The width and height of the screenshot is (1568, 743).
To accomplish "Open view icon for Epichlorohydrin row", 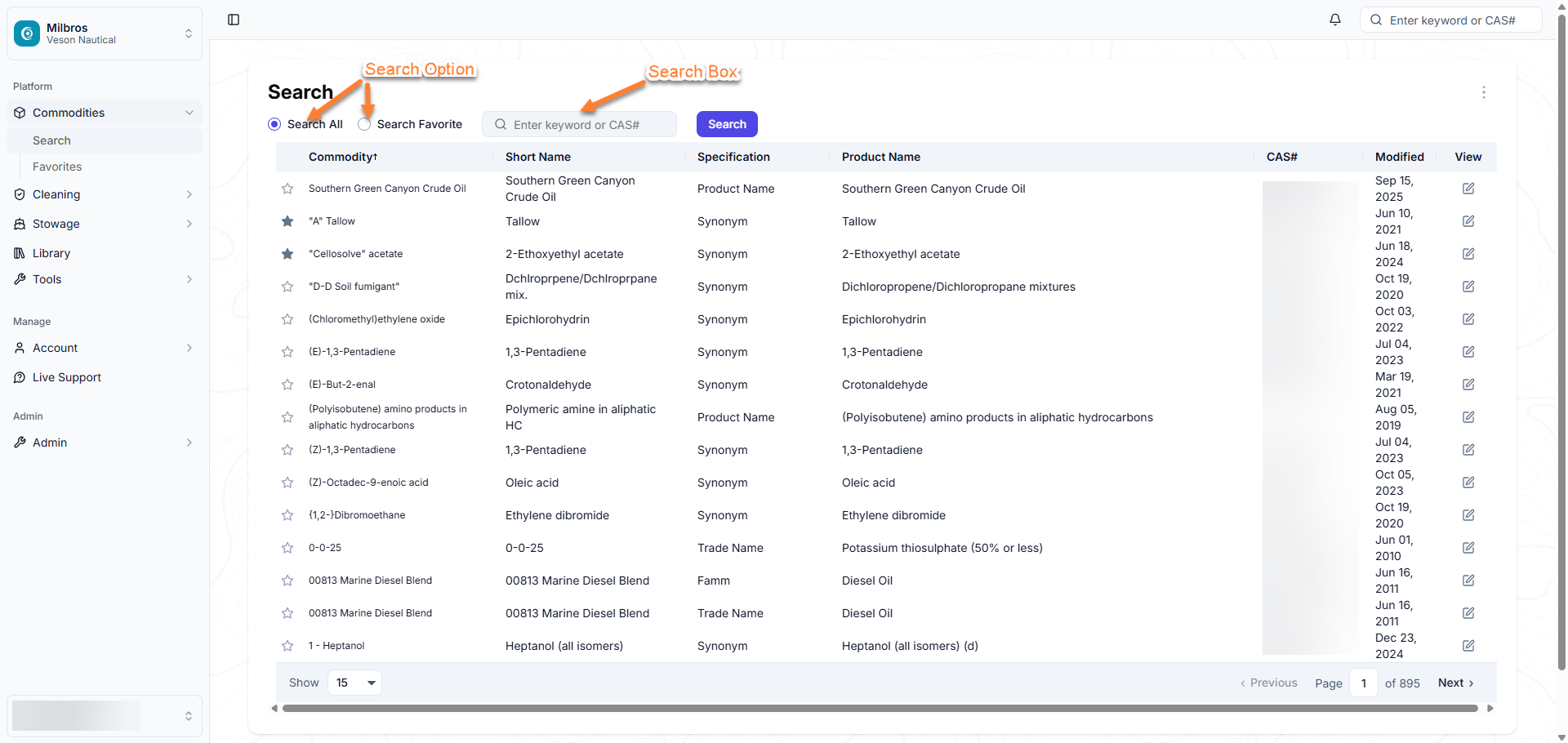I will [x=1468, y=319].
